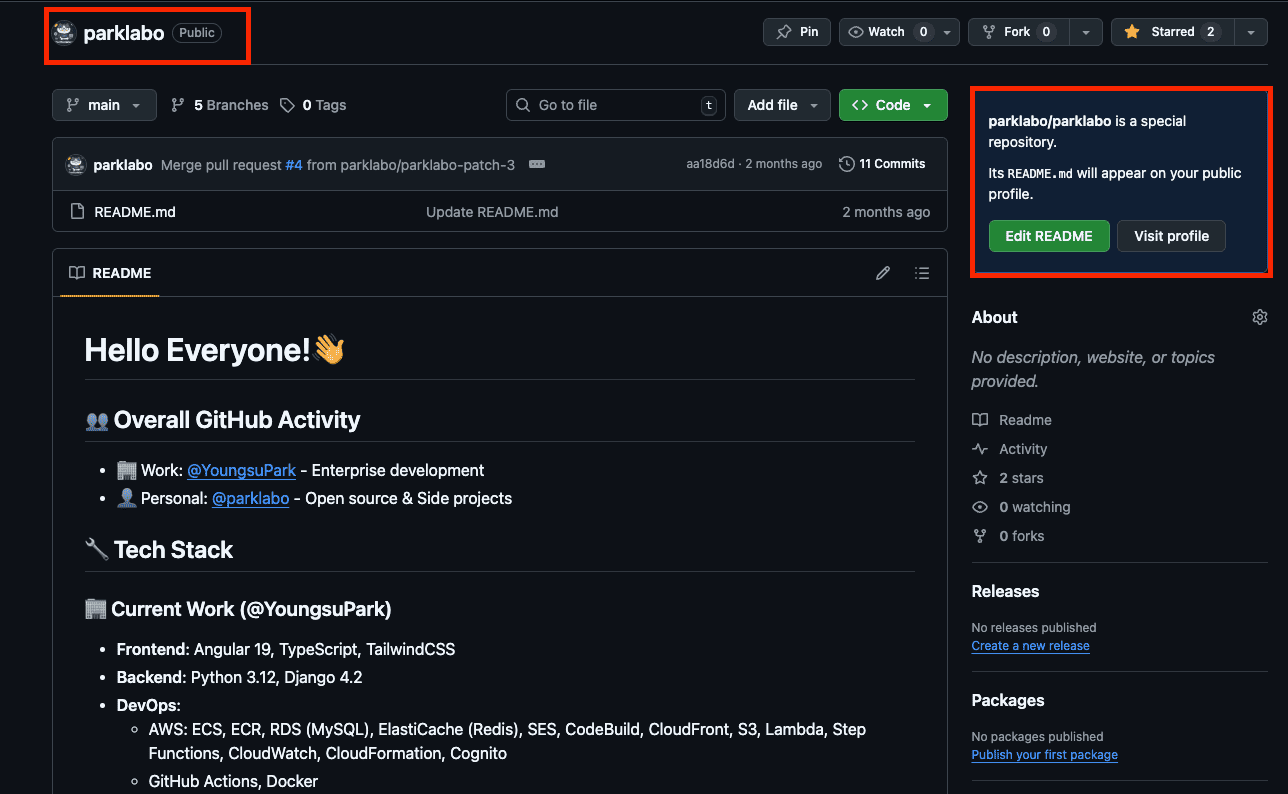This screenshot has width=1288, height=794.
Task: Click the Create a new release link
Action: [1030, 646]
